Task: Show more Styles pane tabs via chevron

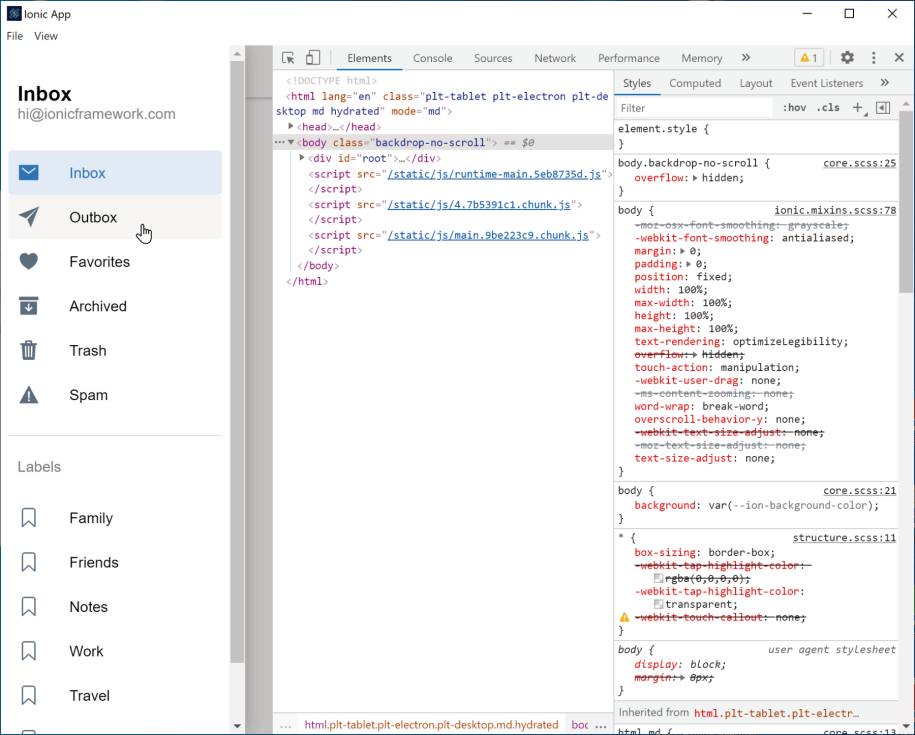Action: click(885, 82)
